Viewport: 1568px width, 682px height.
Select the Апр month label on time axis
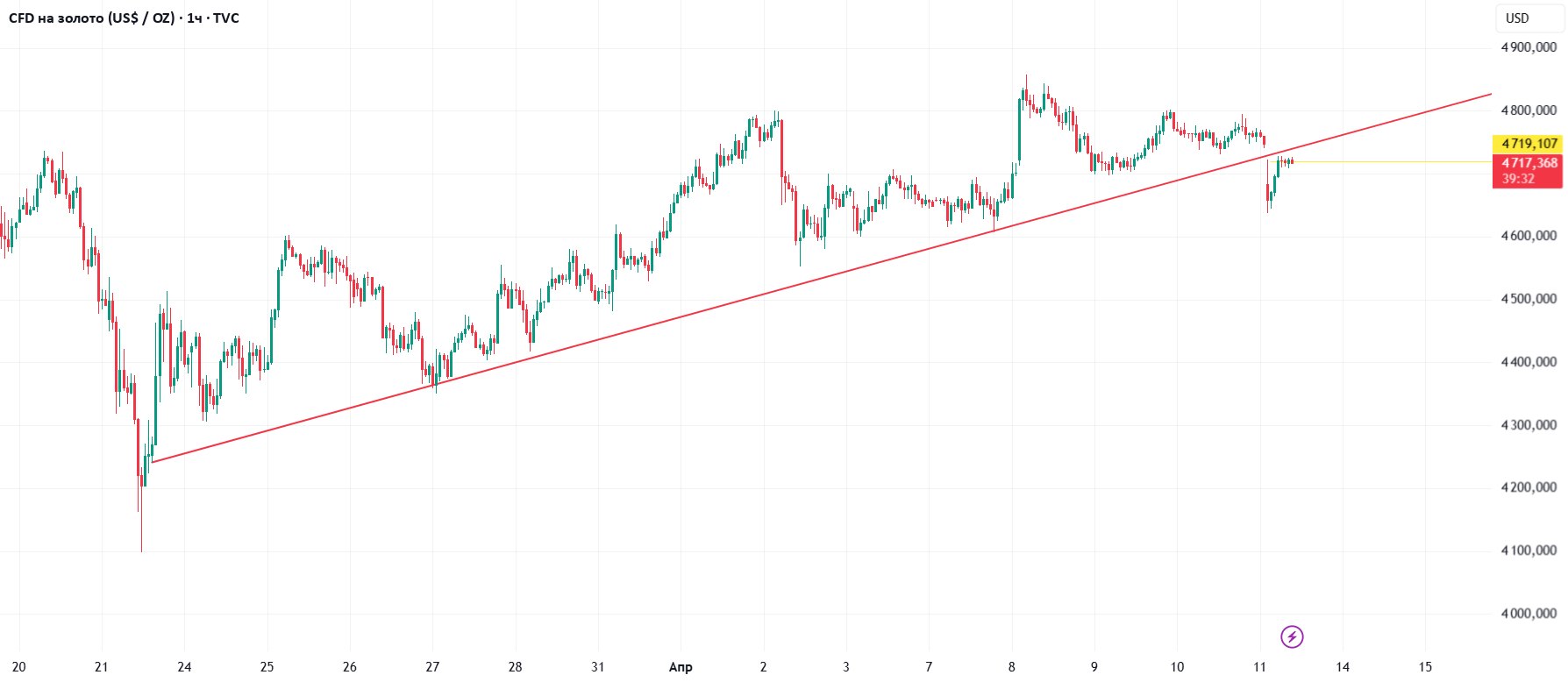(681, 667)
